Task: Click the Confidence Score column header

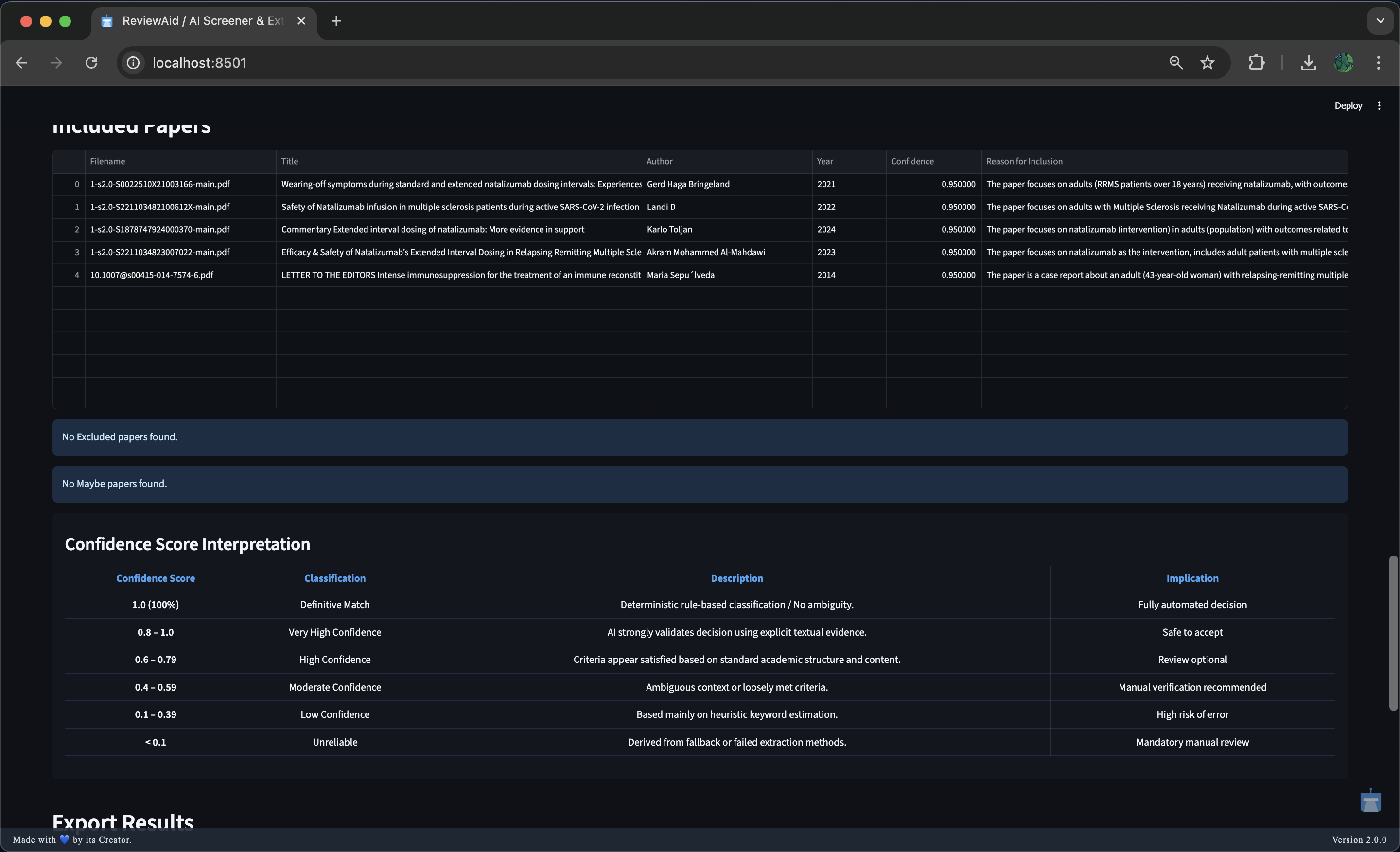Action: tap(155, 578)
